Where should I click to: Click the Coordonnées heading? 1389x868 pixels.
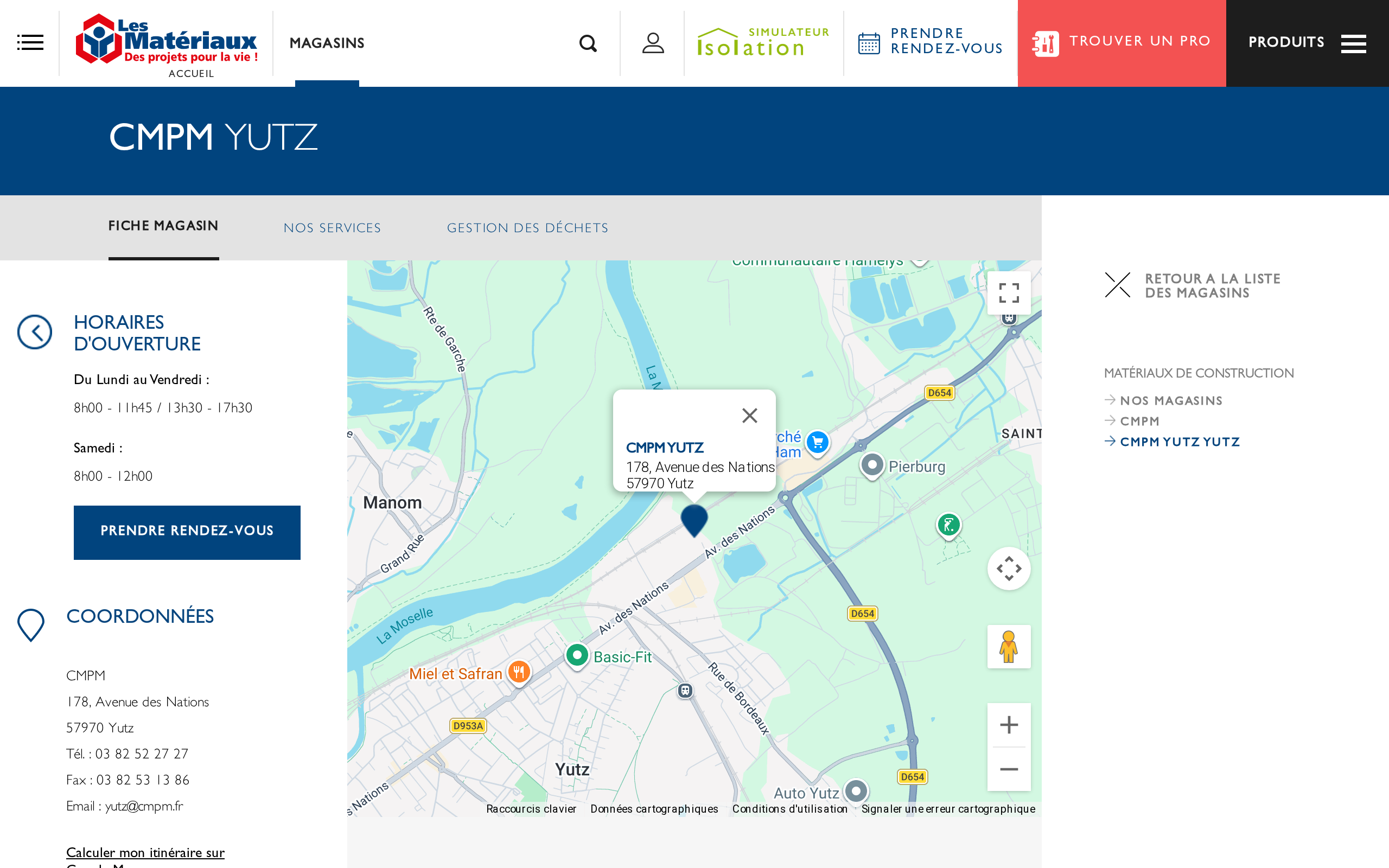(140, 616)
